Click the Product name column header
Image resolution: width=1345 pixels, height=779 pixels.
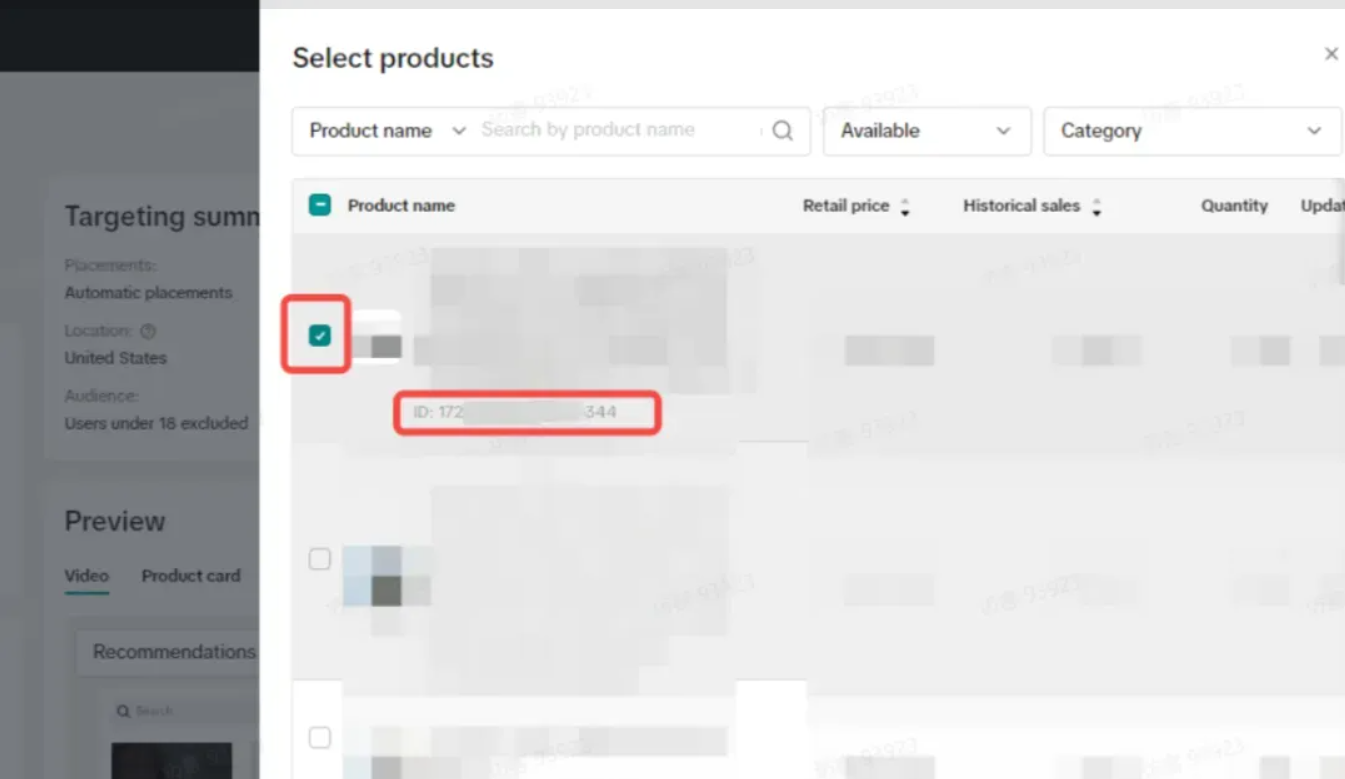[401, 206]
